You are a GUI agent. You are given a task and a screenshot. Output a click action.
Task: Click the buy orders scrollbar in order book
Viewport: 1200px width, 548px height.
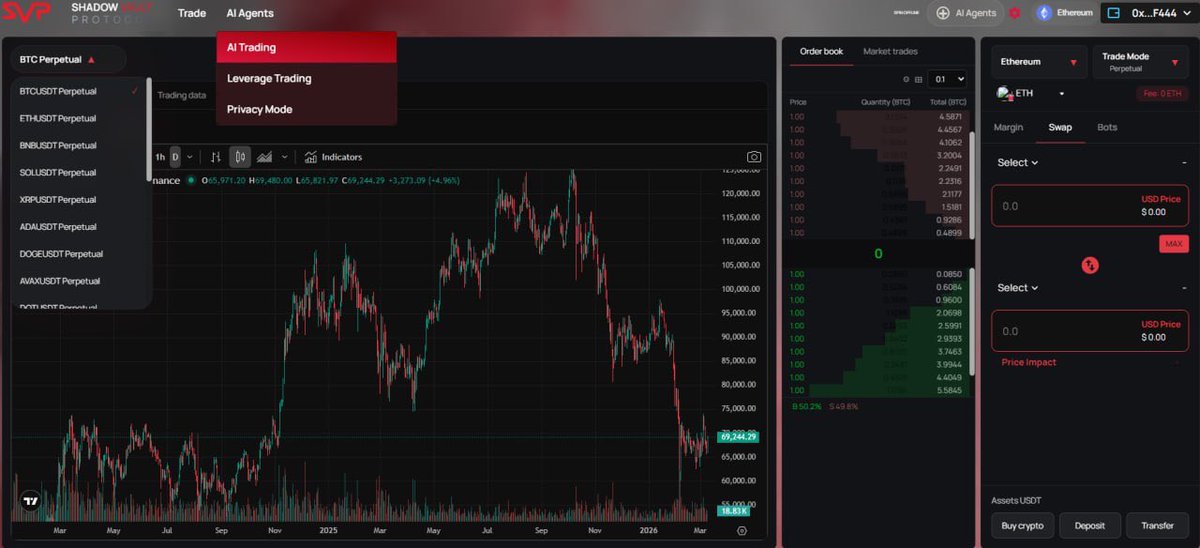[x=971, y=320]
